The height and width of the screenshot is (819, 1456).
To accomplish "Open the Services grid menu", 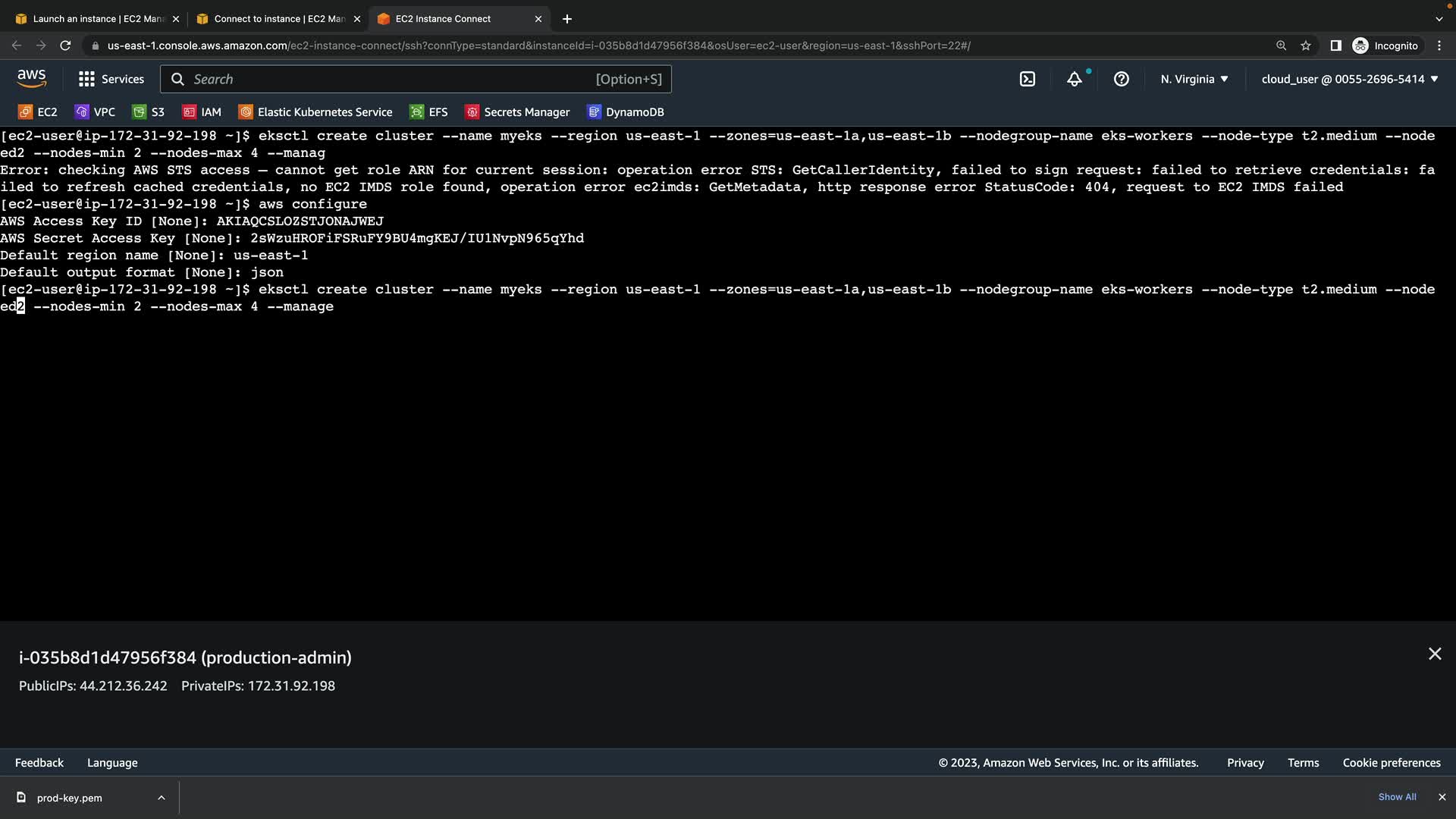I will click(111, 79).
